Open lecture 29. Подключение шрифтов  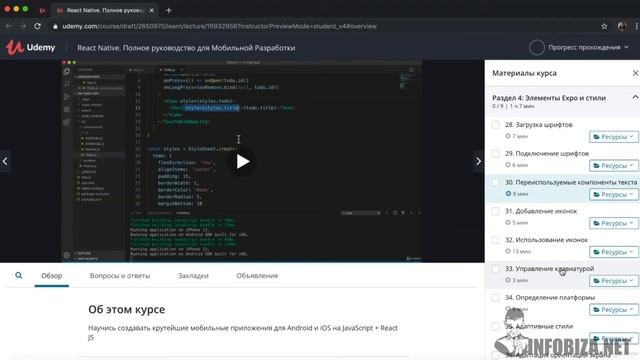547,153
